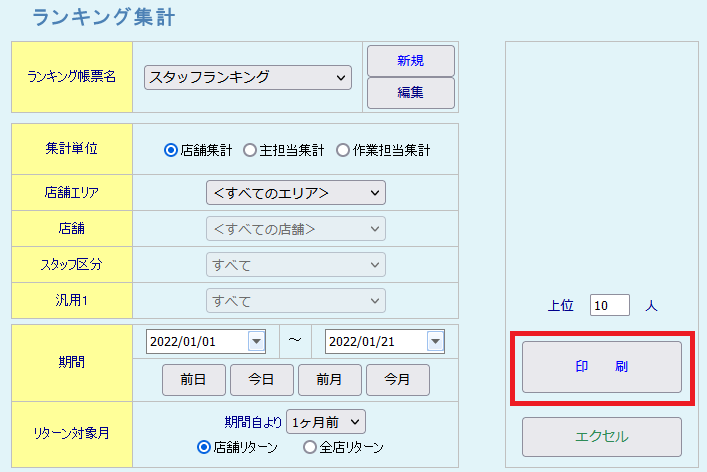
Task: Click the 編集 button
Action: coord(410,93)
